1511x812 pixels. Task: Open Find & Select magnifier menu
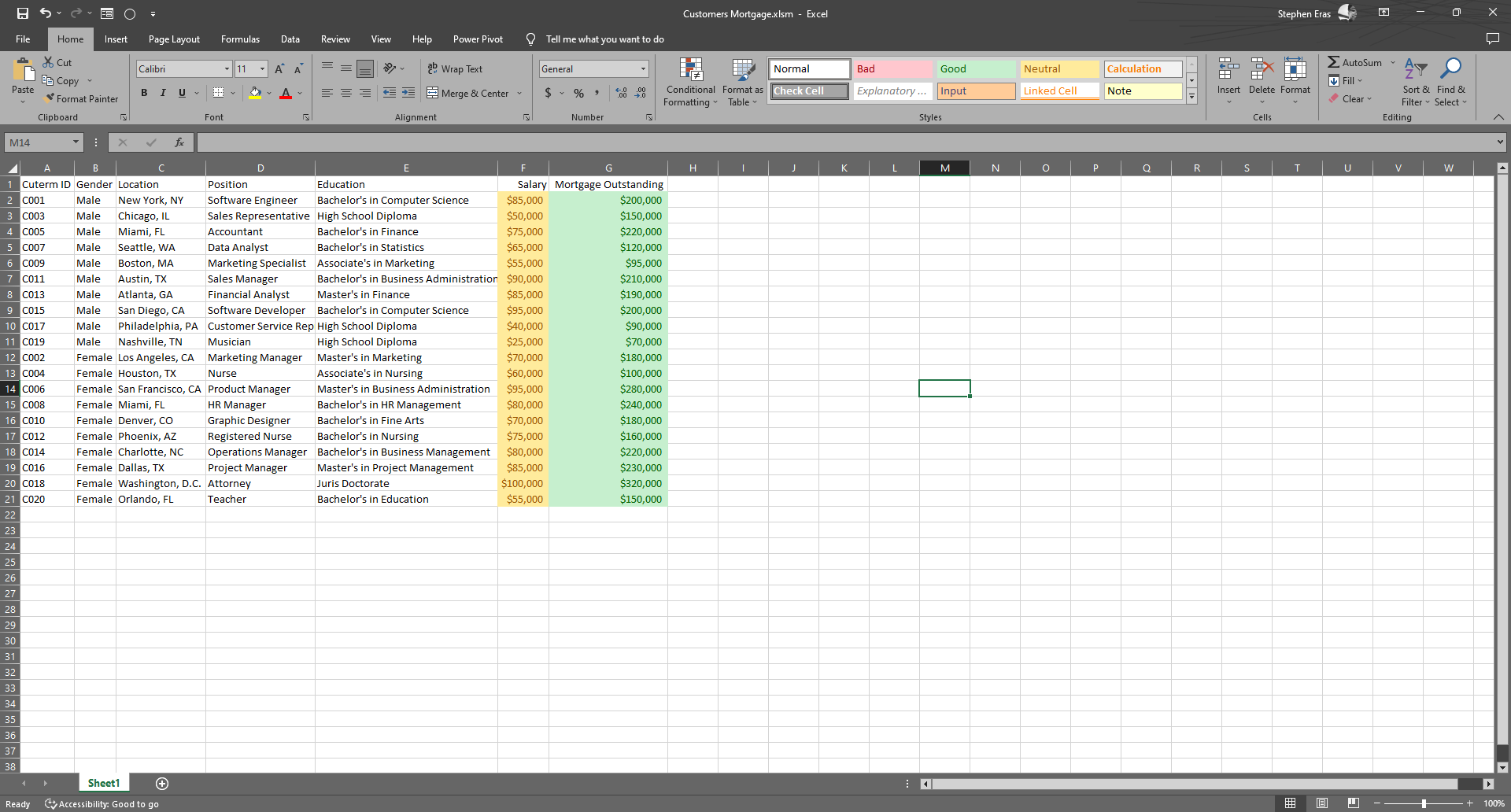[1450, 82]
